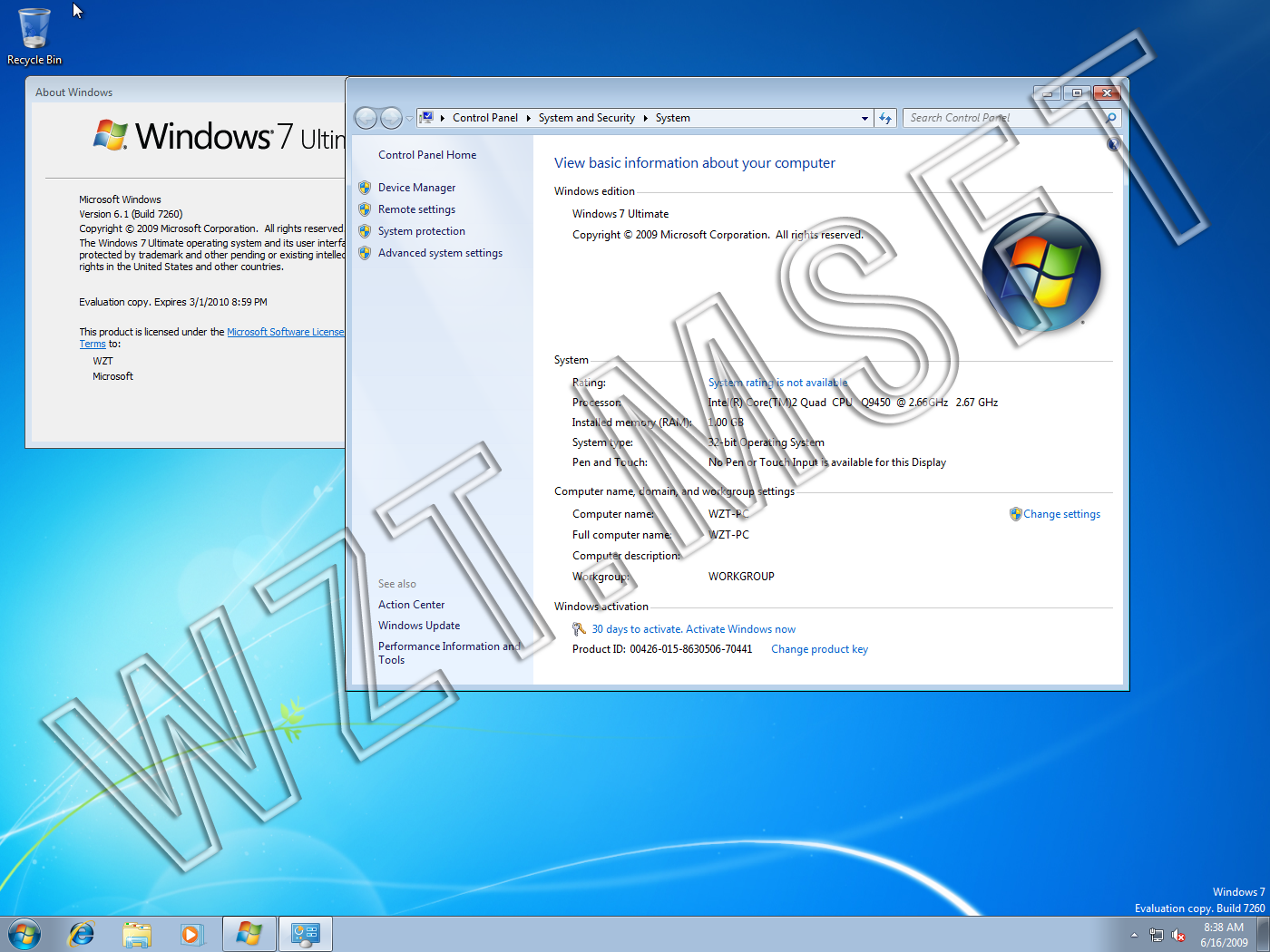Select the System breadcrumb in the address bar
This screenshot has height=952, width=1270.
pos(673,118)
